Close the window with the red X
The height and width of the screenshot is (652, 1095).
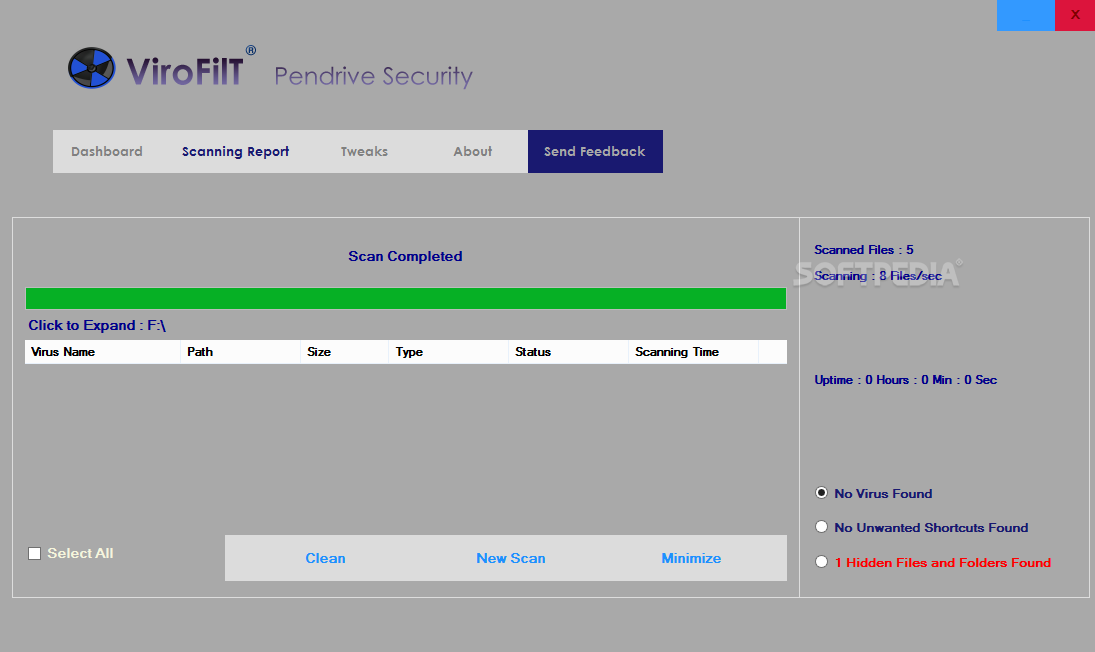[x=1075, y=15]
